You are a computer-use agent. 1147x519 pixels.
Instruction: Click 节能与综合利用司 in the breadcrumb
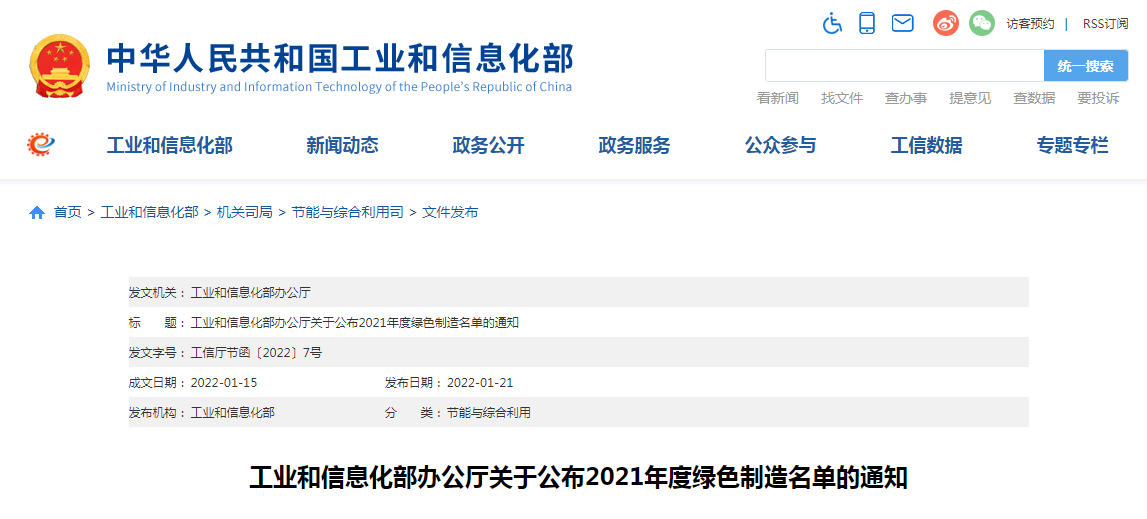(347, 212)
